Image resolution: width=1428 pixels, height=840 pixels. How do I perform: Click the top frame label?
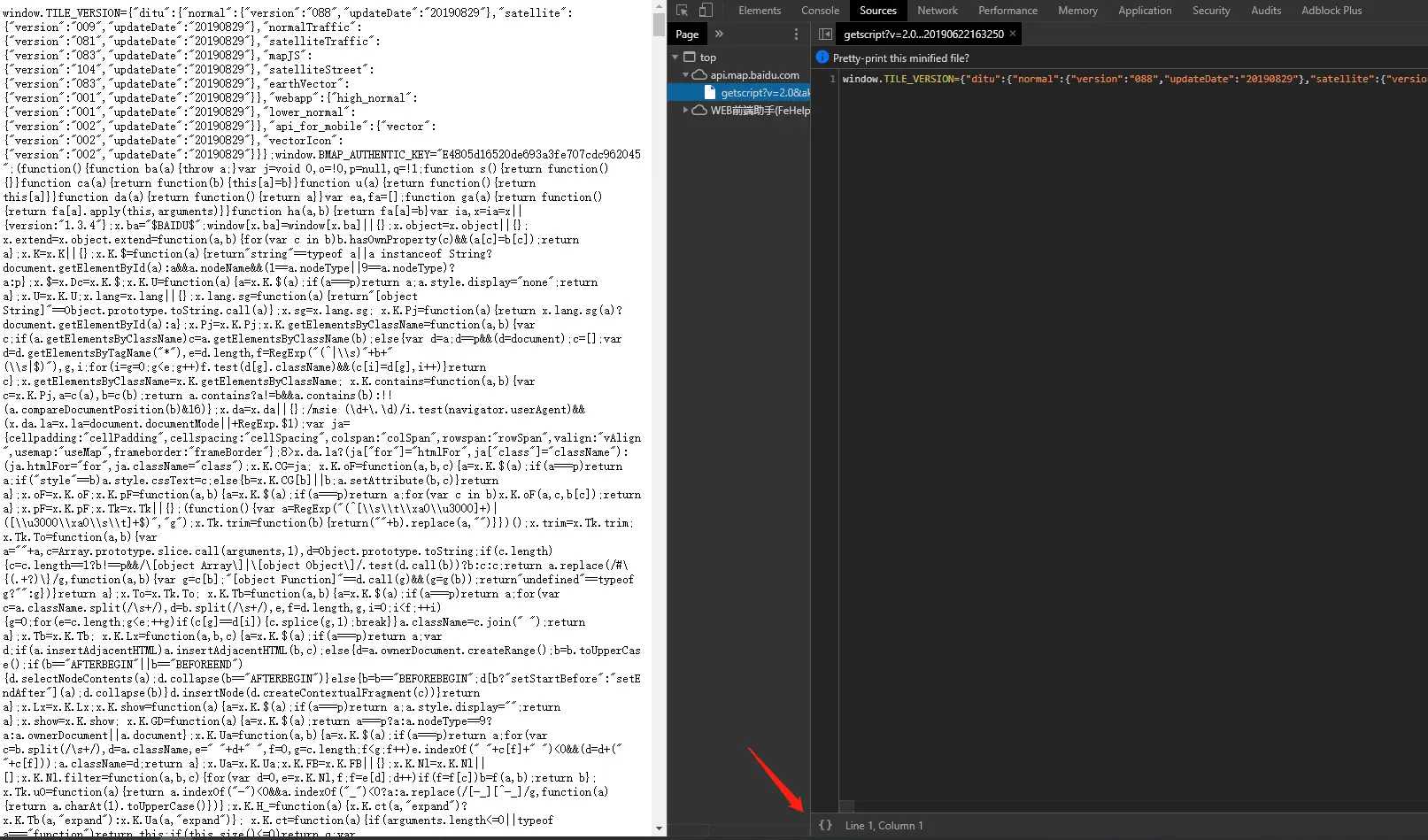point(708,58)
